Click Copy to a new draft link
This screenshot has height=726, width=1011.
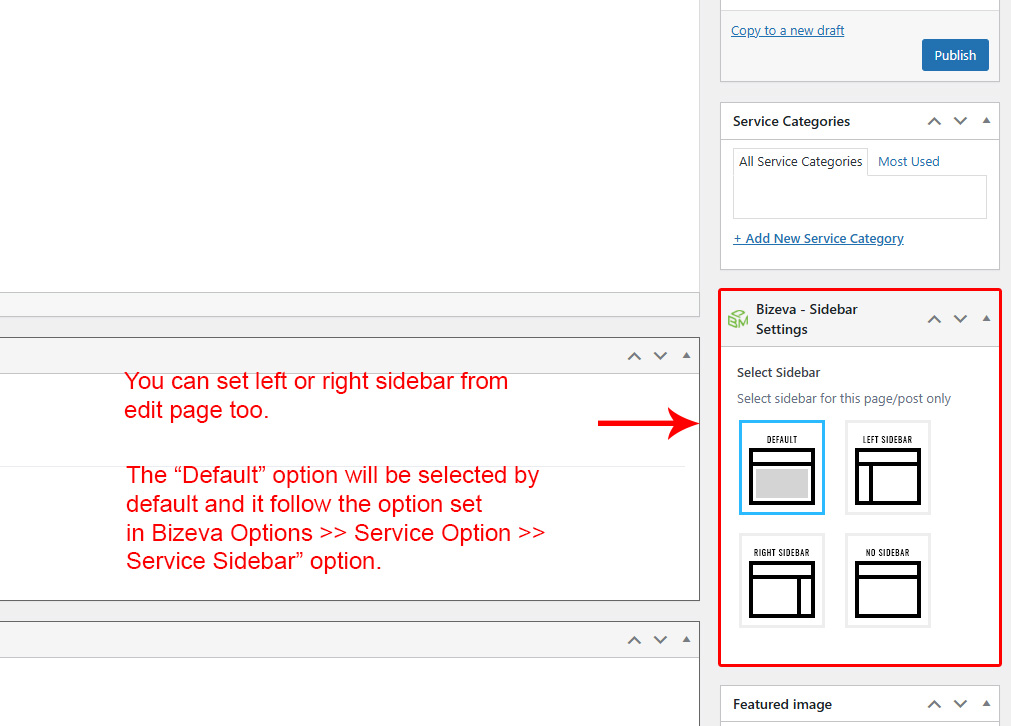tap(787, 30)
